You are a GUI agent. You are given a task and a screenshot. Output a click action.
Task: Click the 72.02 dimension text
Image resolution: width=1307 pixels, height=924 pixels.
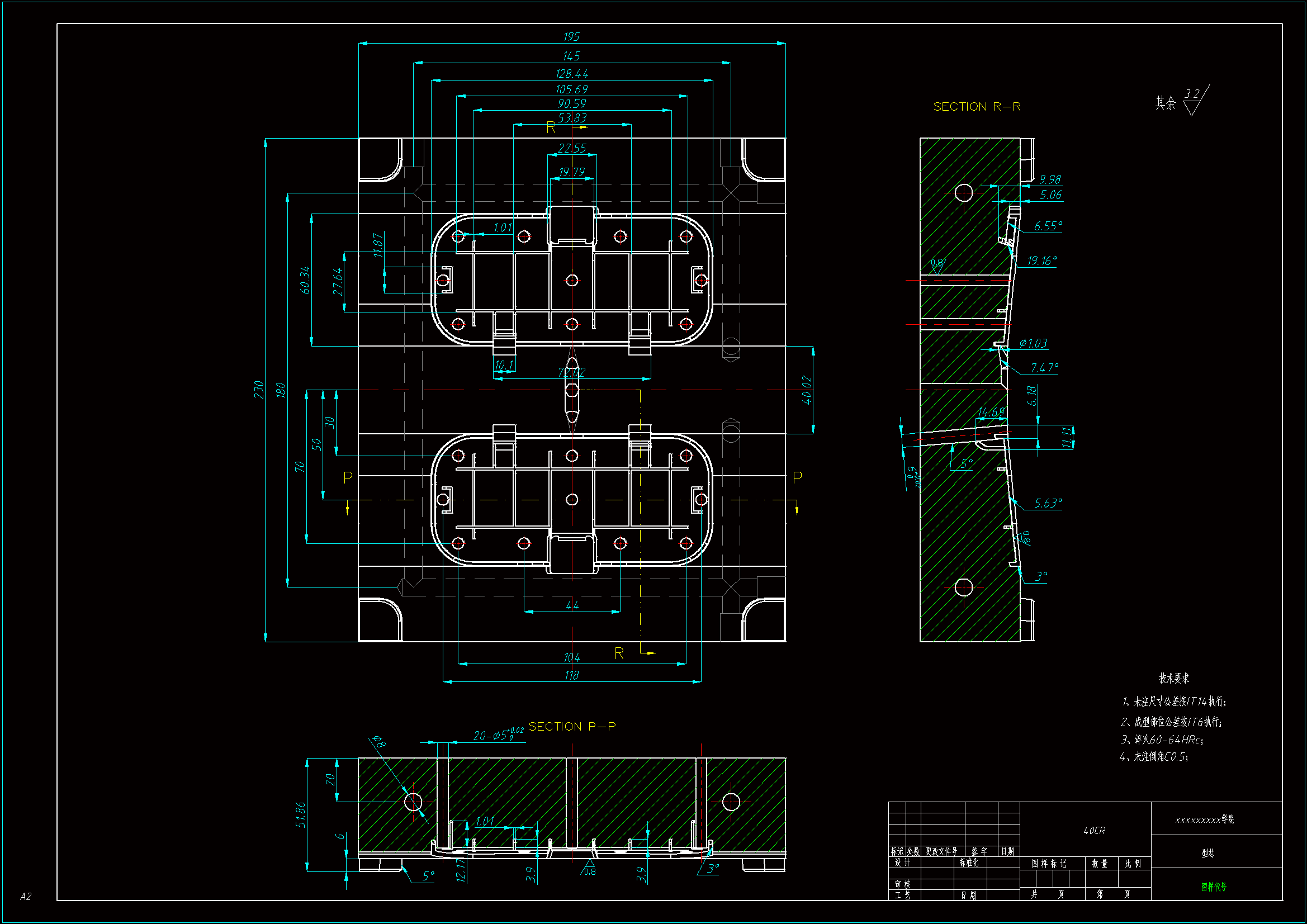pos(571,372)
